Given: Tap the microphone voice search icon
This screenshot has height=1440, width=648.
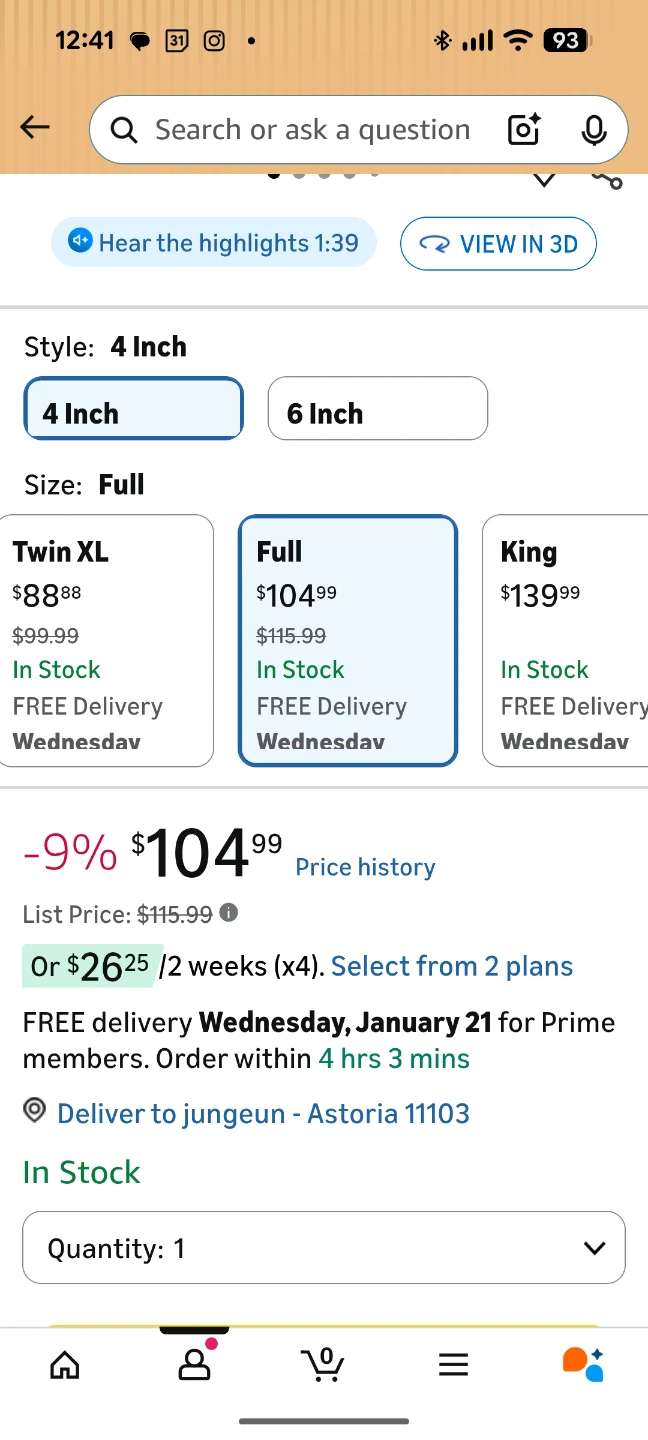Looking at the screenshot, I should (x=593, y=130).
